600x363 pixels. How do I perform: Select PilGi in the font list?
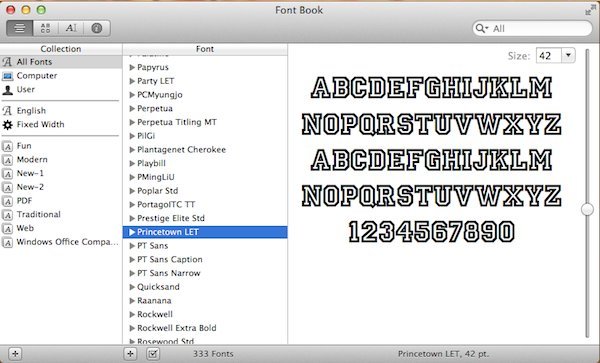coord(146,136)
